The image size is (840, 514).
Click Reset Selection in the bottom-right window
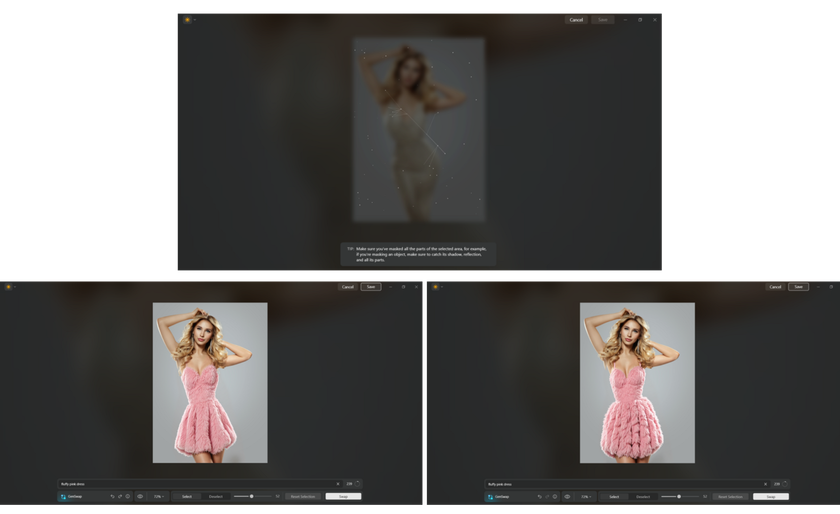coord(731,497)
